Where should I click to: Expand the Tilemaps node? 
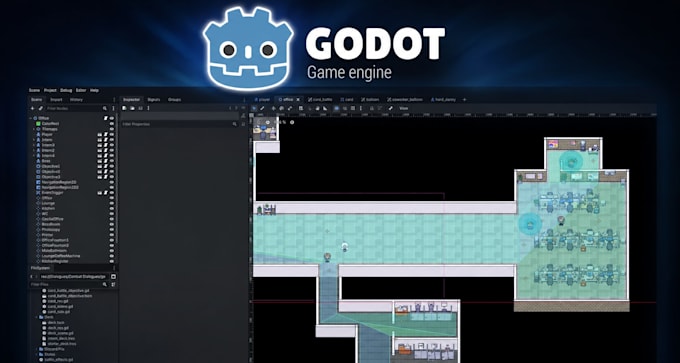pos(34,129)
